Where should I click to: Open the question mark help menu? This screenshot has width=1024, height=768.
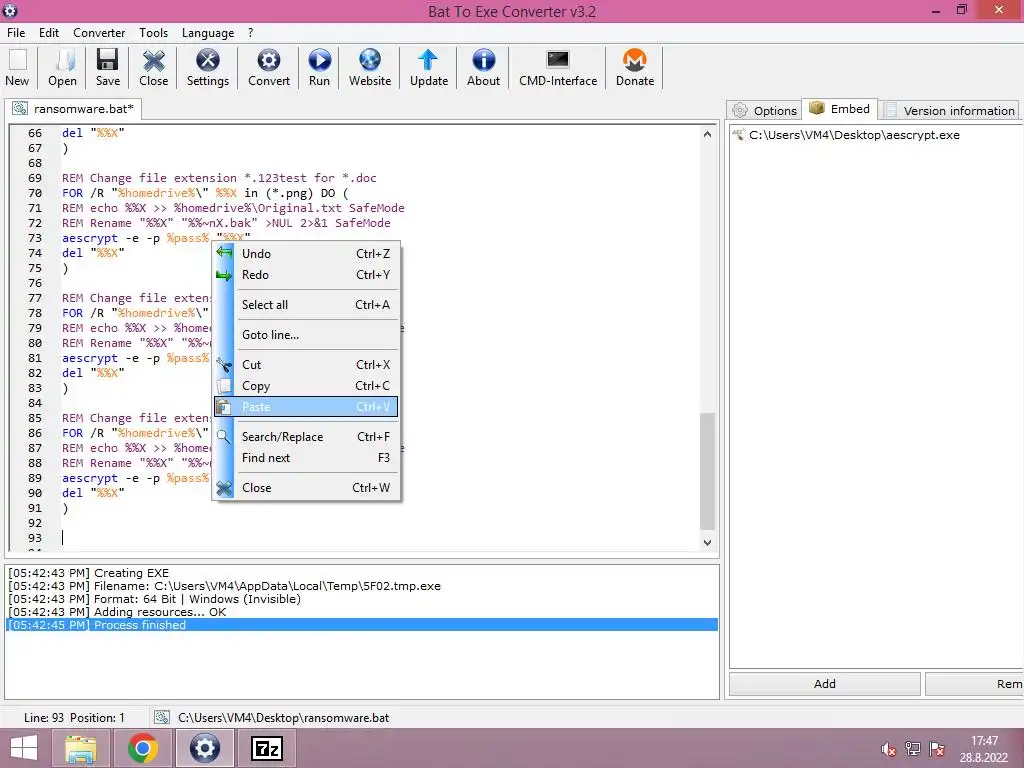[x=250, y=33]
